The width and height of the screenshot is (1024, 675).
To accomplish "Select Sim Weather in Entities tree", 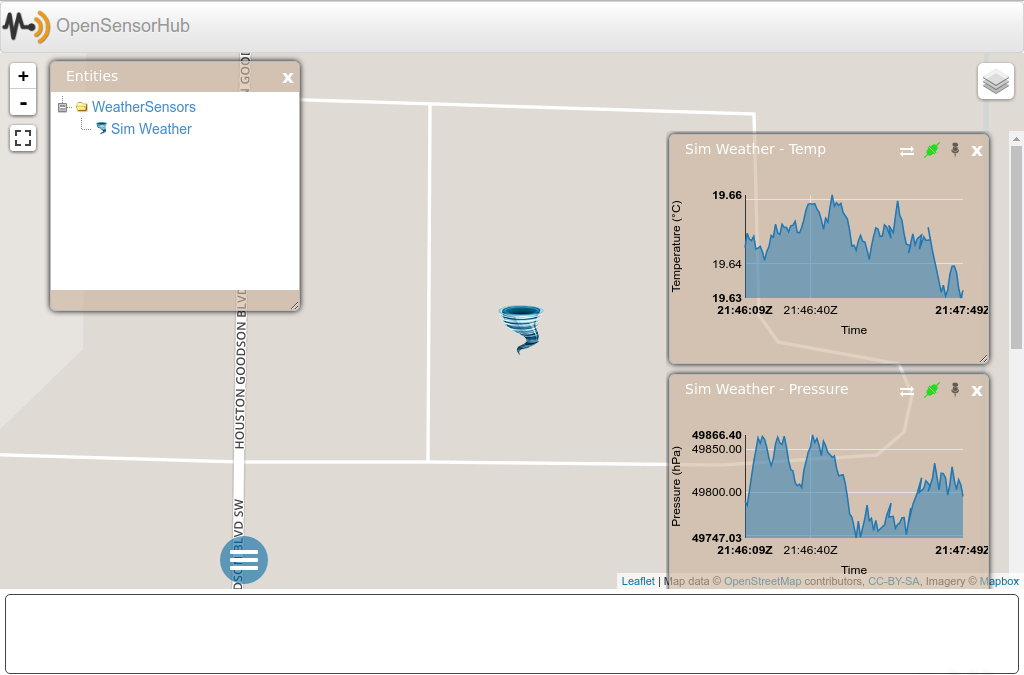I will (151, 129).
